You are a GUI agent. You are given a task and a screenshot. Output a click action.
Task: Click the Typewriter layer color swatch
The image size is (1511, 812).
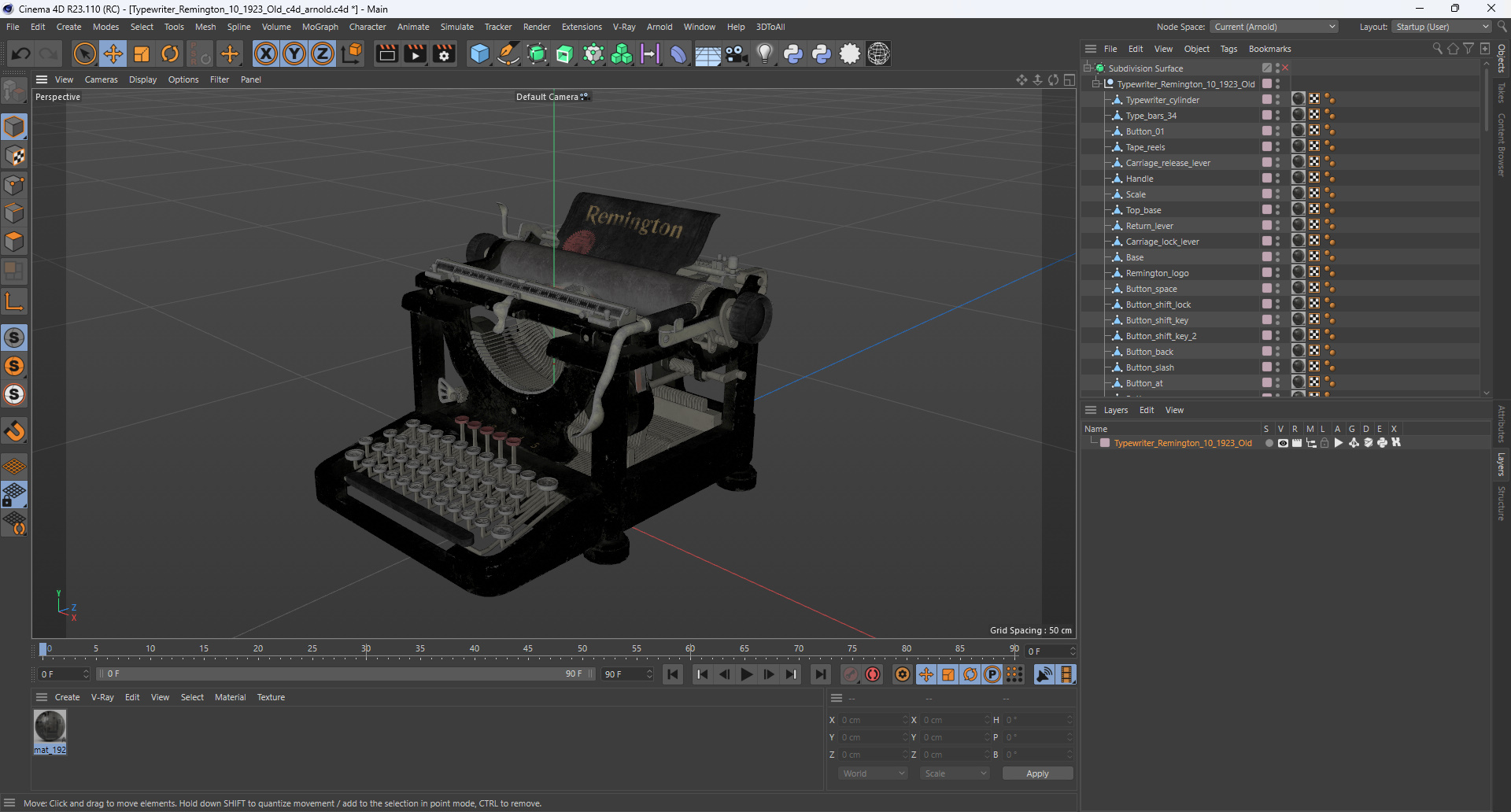coord(1105,443)
